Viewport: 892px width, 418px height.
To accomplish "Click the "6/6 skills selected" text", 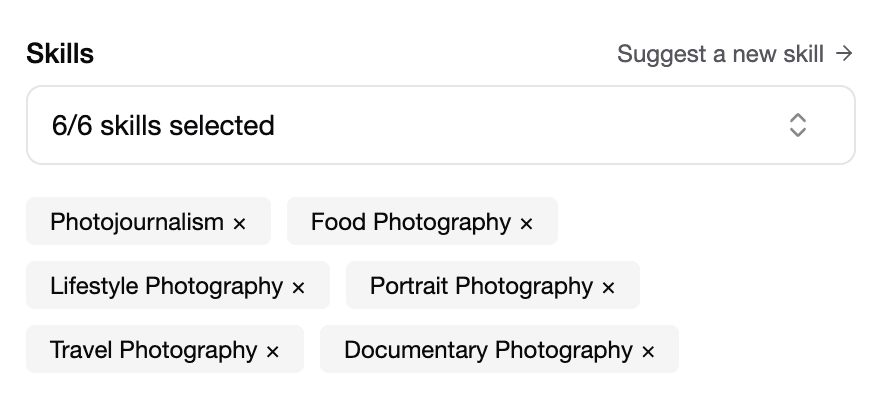I will pyautogui.click(x=163, y=126).
